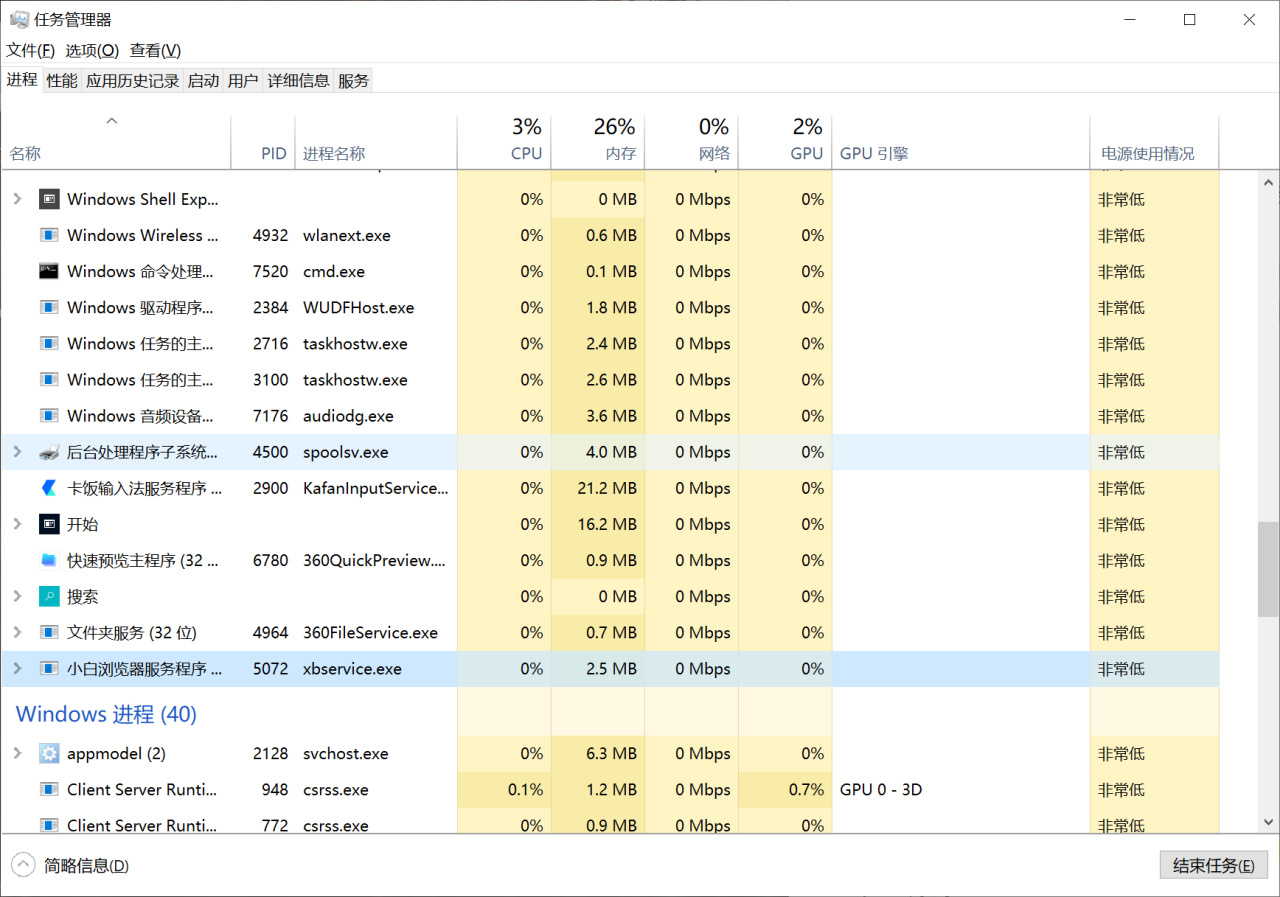Click the 360FileService.exe process name
This screenshot has height=897, width=1280.
pyautogui.click(x=371, y=632)
